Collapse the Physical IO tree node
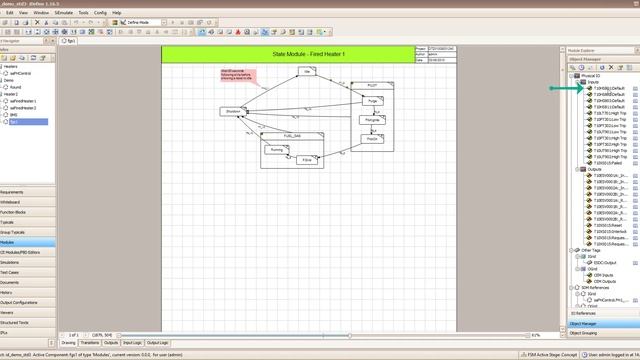The image size is (640, 360). click(x=571, y=76)
